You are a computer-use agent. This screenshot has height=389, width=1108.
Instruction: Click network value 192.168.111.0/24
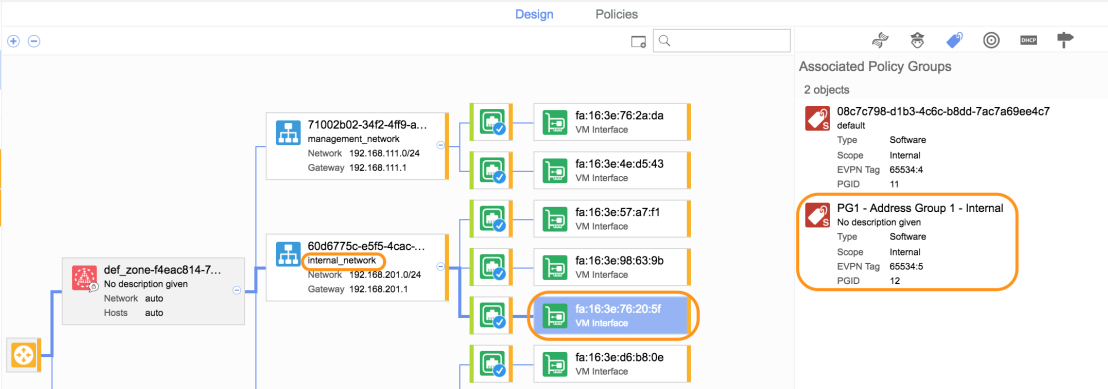coord(385,153)
